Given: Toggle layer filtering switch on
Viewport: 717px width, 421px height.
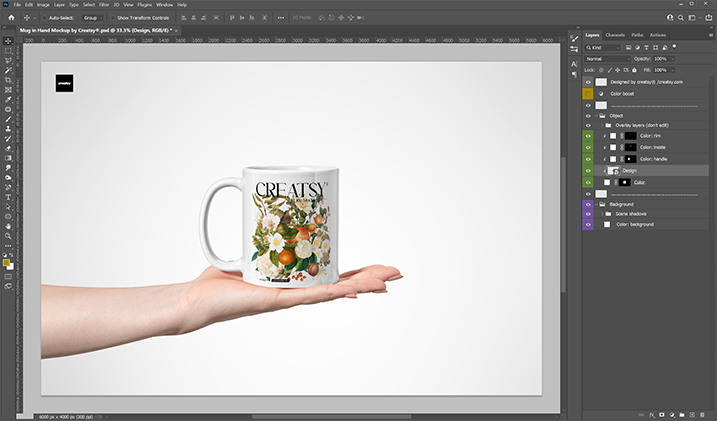Looking at the screenshot, I should [x=674, y=47].
